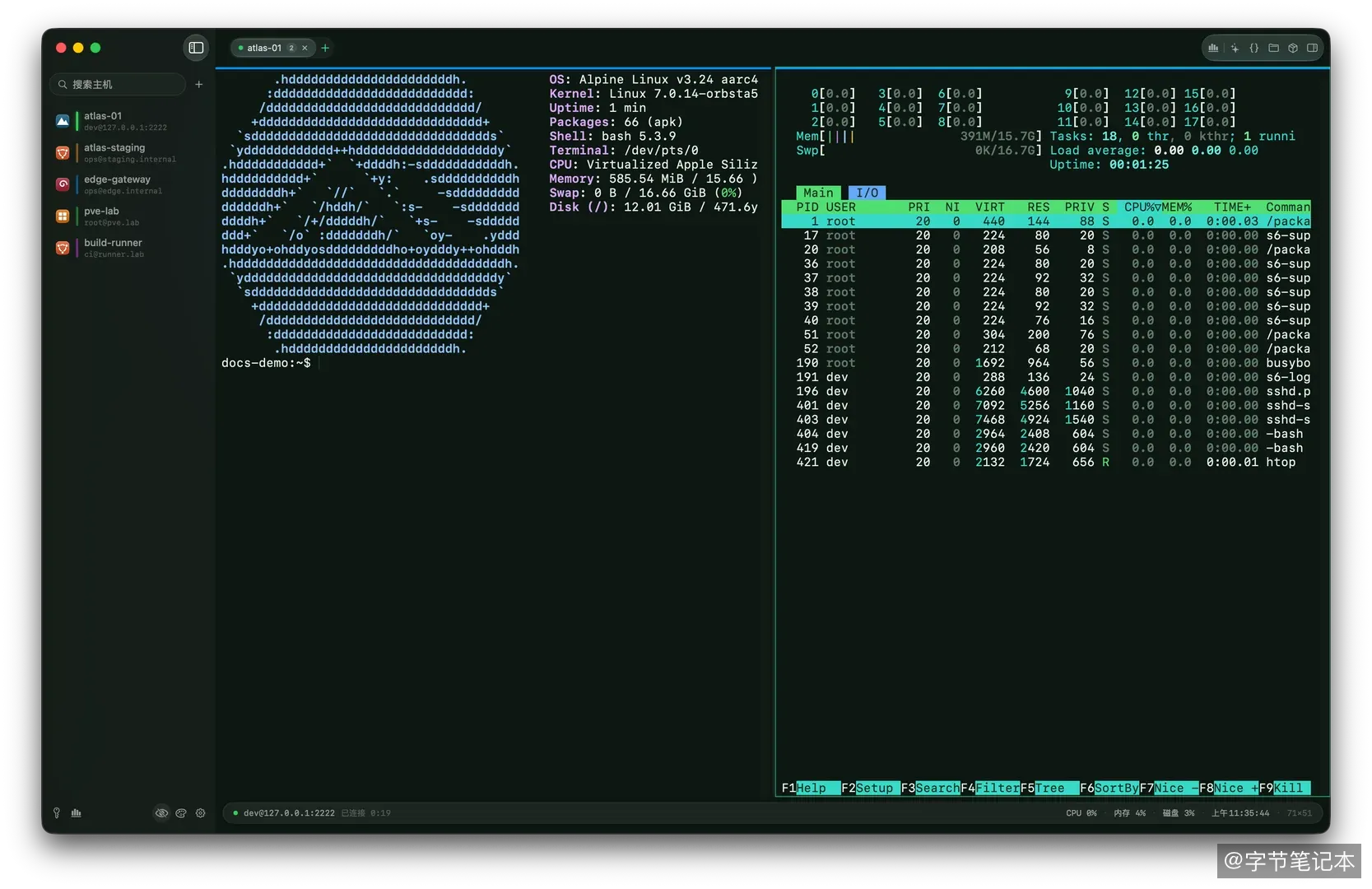Open the monitoring bar-chart icon in top toolbar
Screen dimensions: 1372x889
[1213, 48]
